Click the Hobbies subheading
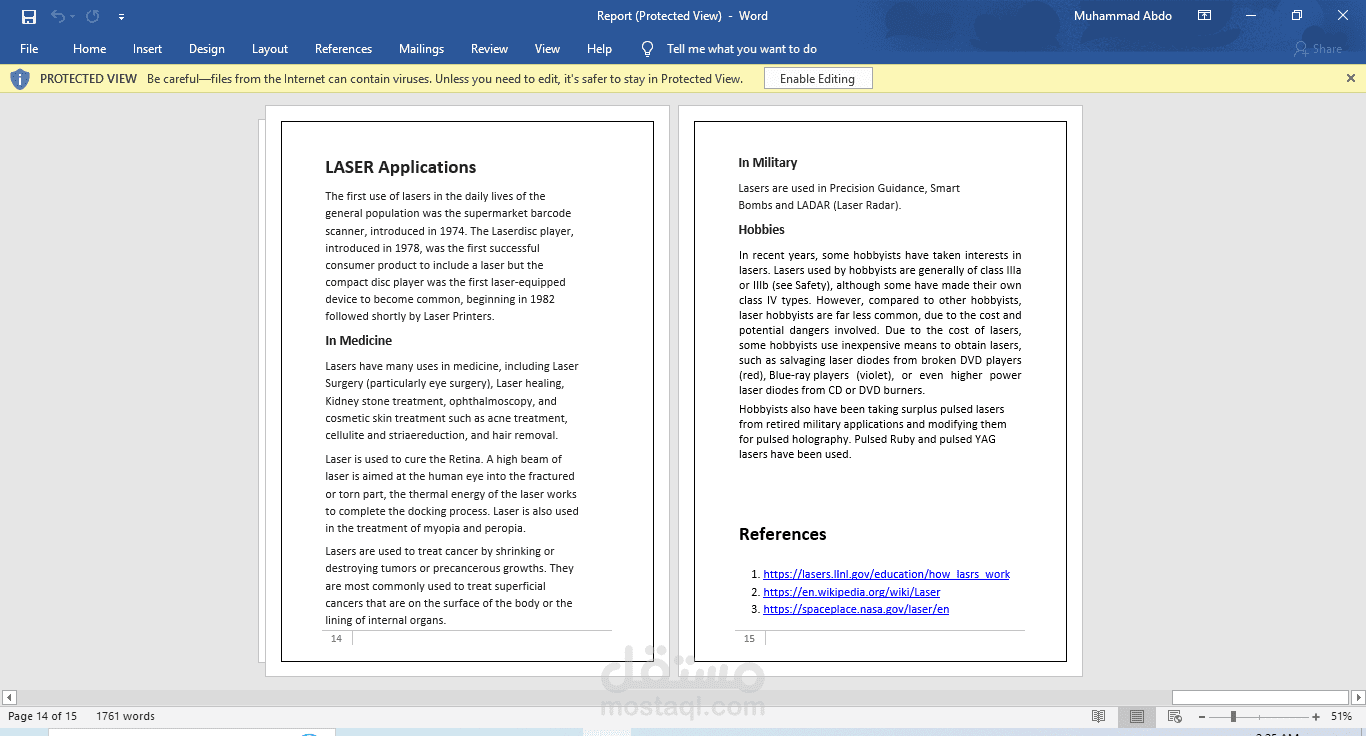This screenshot has width=1366, height=736. (x=761, y=230)
